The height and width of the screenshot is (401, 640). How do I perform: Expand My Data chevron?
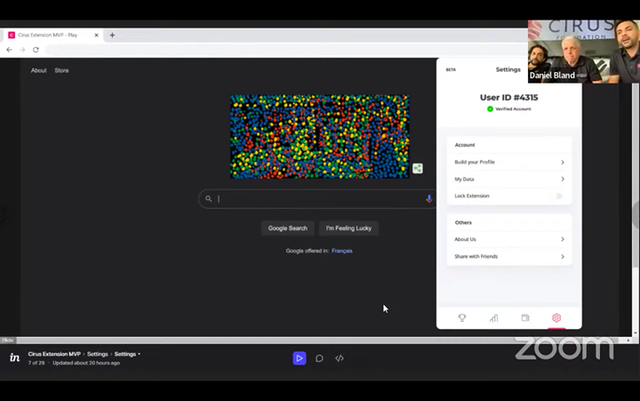[x=562, y=179]
